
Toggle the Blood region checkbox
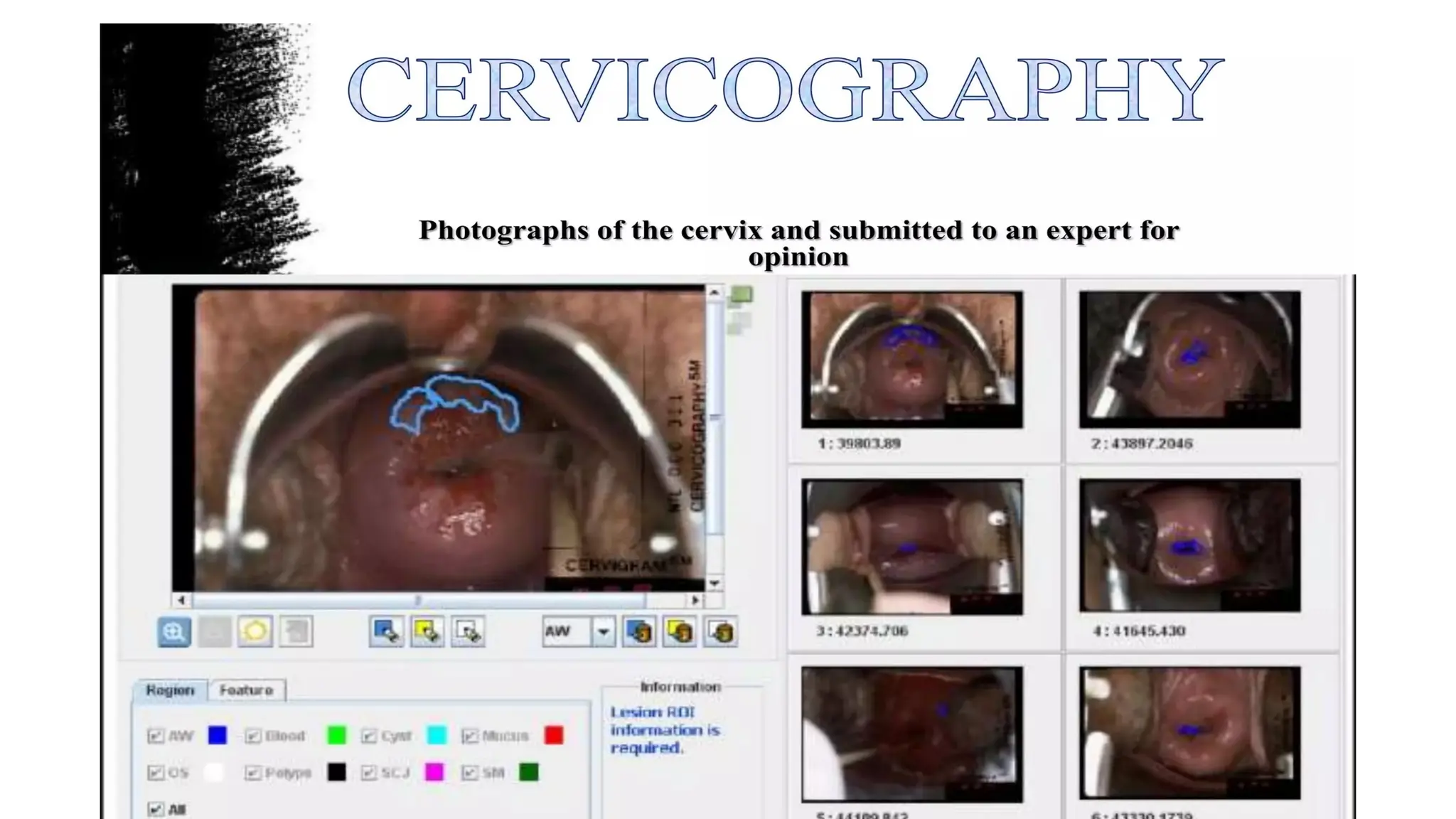tap(252, 736)
